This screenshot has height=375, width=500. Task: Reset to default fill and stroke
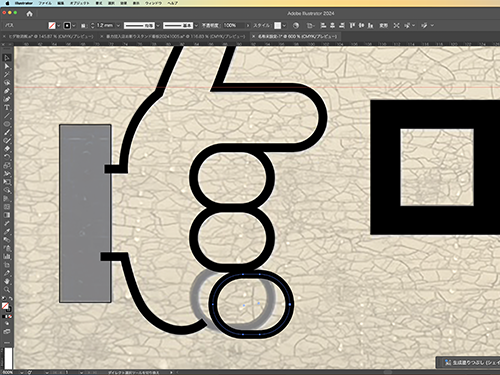coord(4,299)
